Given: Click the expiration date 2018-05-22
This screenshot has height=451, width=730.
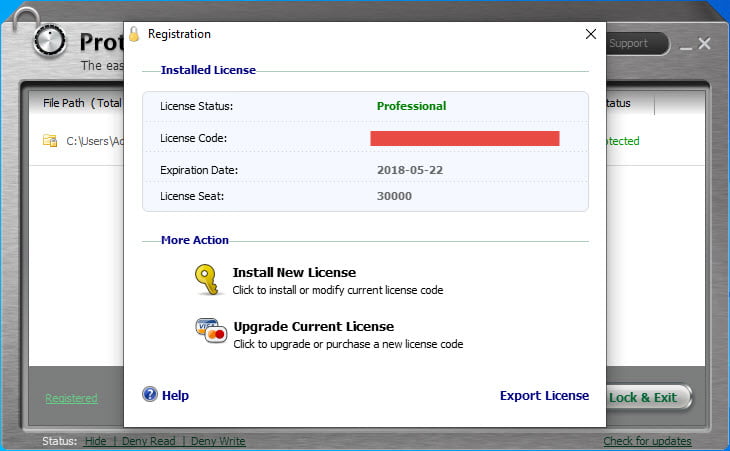Looking at the screenshot, I should click(x=410, y=170).
